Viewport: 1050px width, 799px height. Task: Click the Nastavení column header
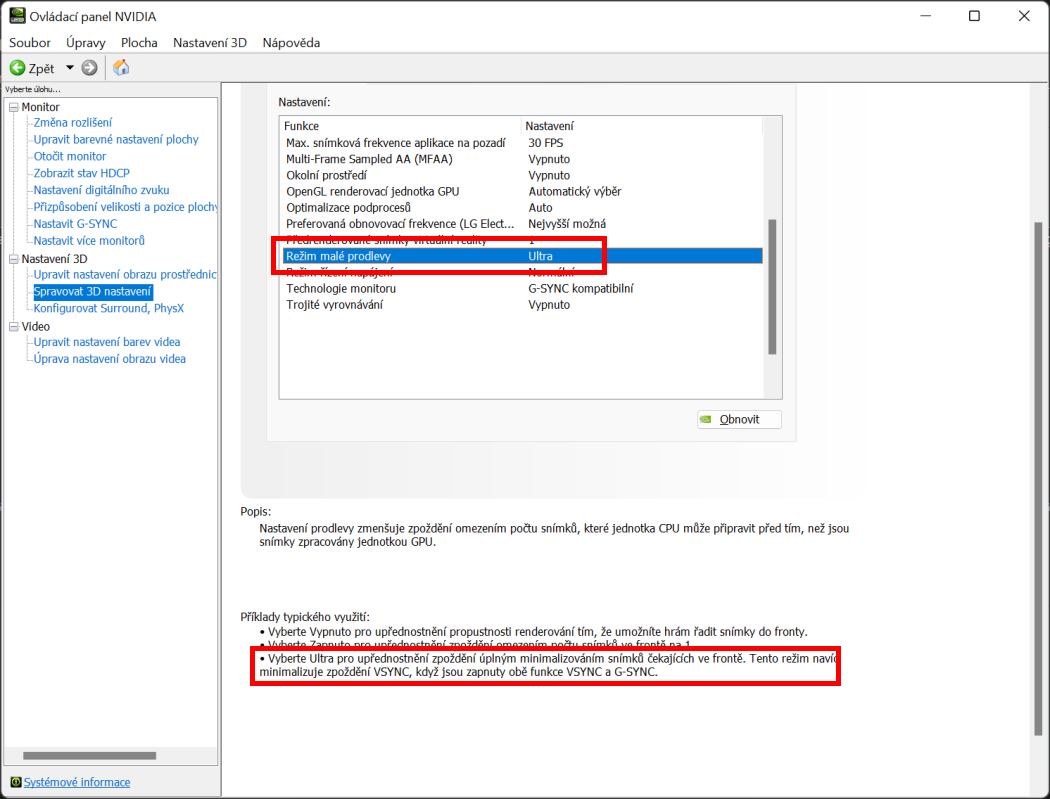point(642,126)
